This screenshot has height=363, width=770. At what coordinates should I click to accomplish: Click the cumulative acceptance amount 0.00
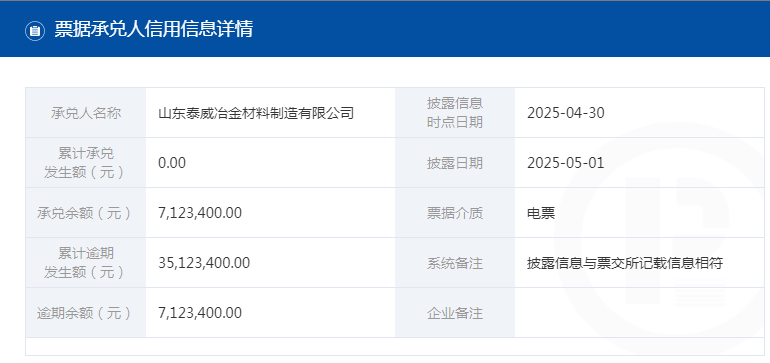tap(172, 163)
